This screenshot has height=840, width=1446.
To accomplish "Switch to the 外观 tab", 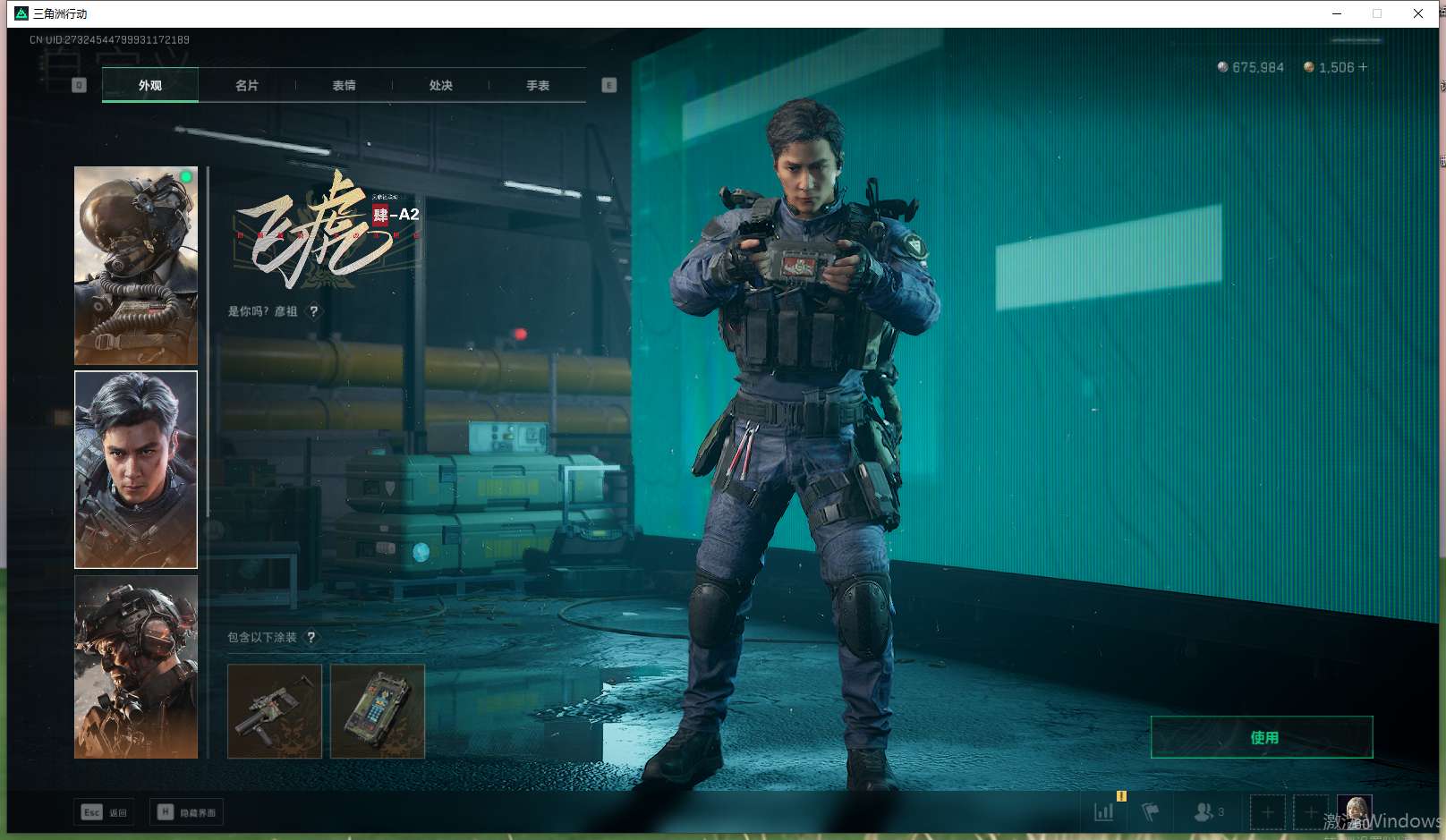I will point(150,86).
